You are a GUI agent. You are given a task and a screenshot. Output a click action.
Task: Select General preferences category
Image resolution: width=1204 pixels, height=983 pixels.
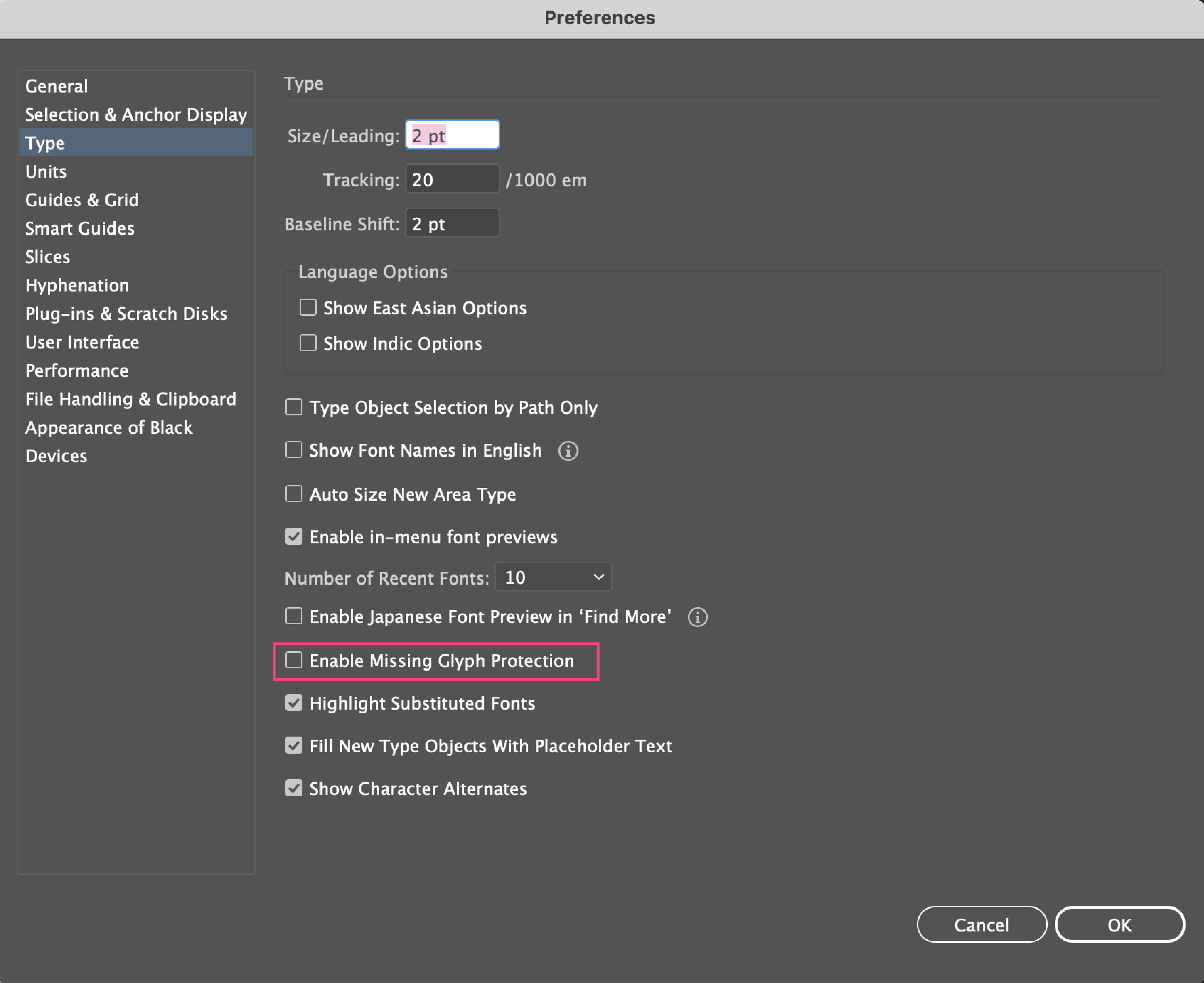click(x=57, y=86)
